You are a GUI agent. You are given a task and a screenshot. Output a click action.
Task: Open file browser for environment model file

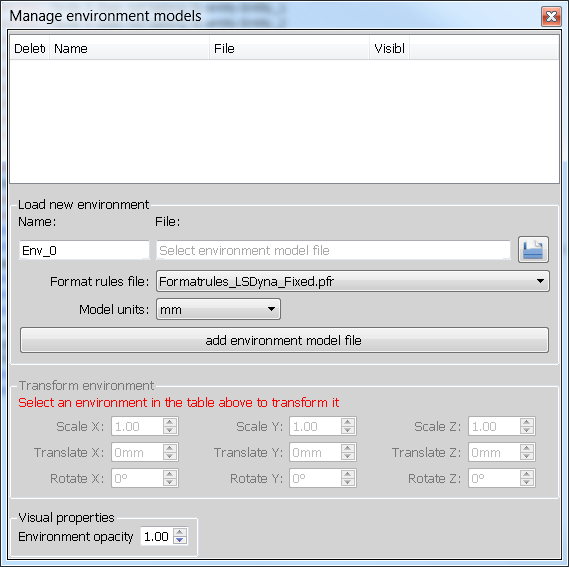click(533, 249)
